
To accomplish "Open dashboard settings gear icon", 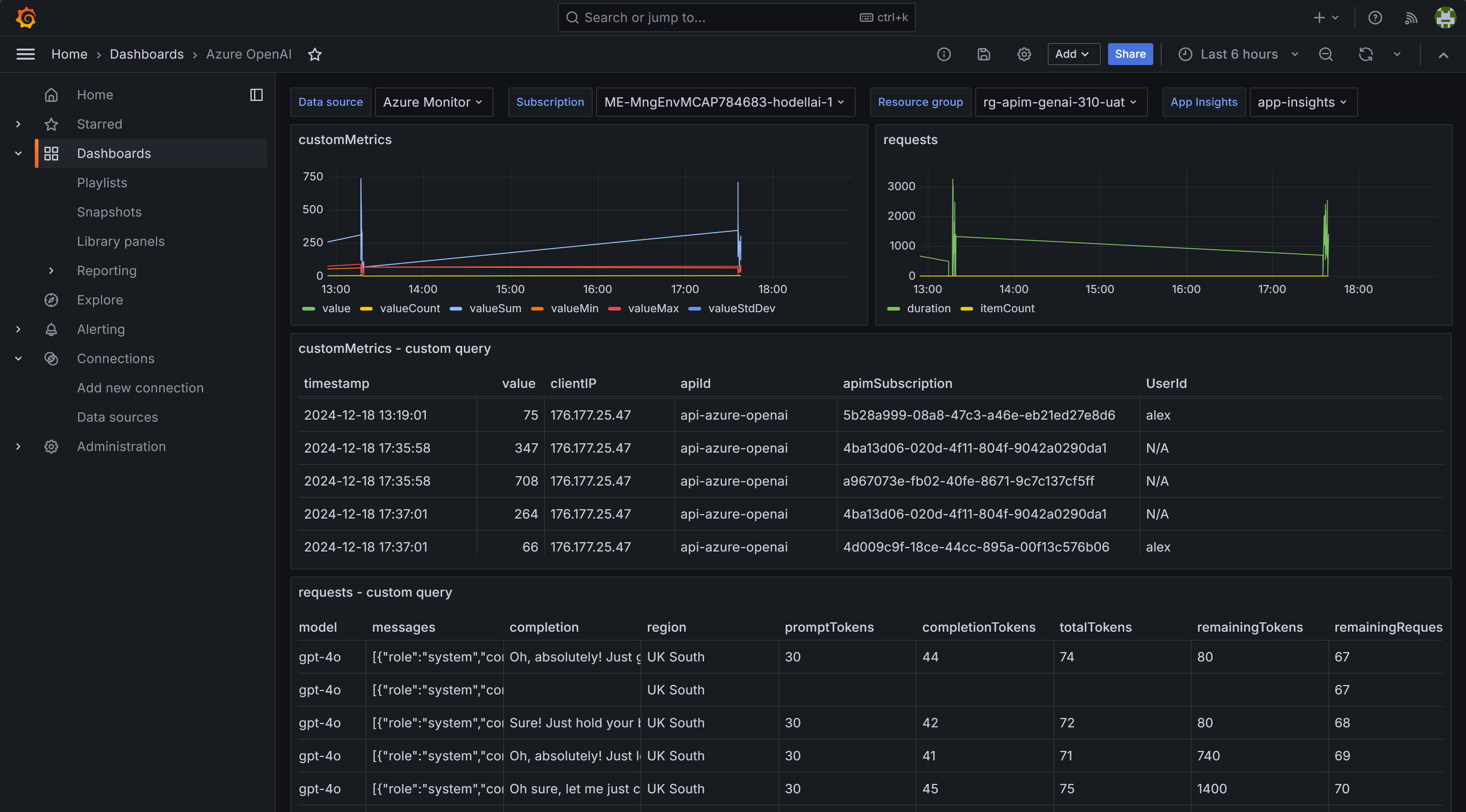I will pyautogui.click(x=1024, y=54).
